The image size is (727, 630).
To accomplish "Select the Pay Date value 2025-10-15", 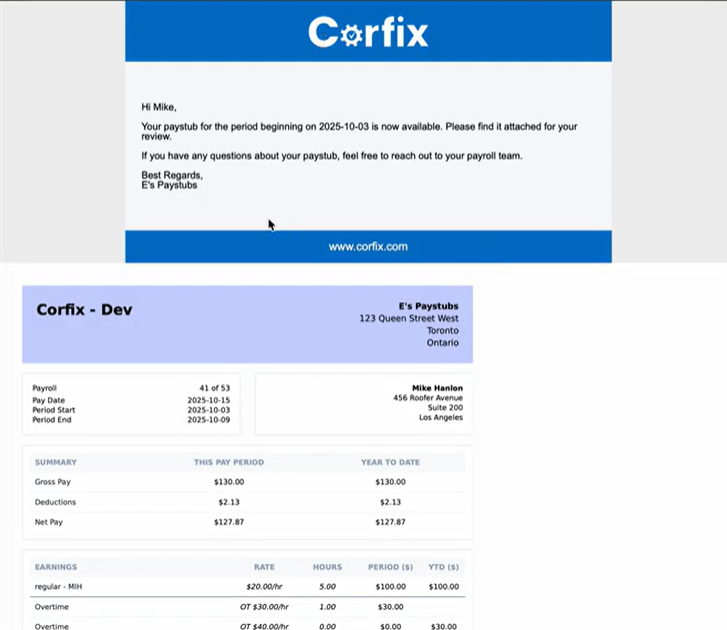I will pos(209,400).
